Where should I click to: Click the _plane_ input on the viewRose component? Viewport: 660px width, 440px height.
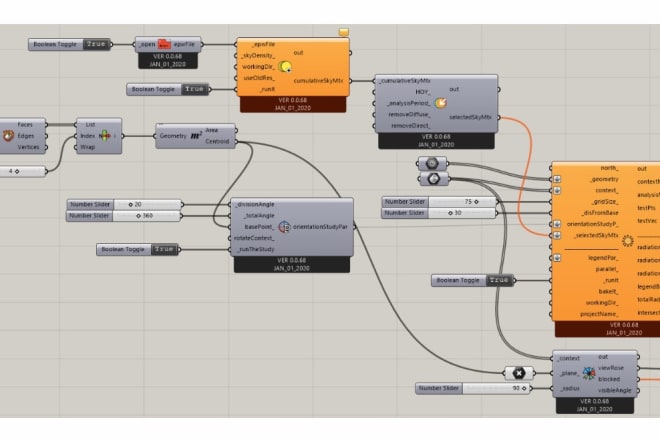570,373
